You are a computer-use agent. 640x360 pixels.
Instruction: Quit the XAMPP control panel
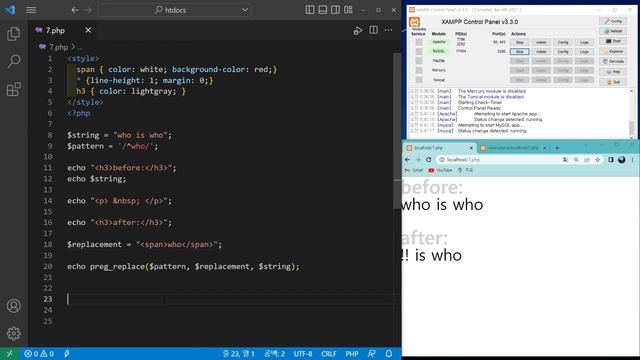(613, 82)
